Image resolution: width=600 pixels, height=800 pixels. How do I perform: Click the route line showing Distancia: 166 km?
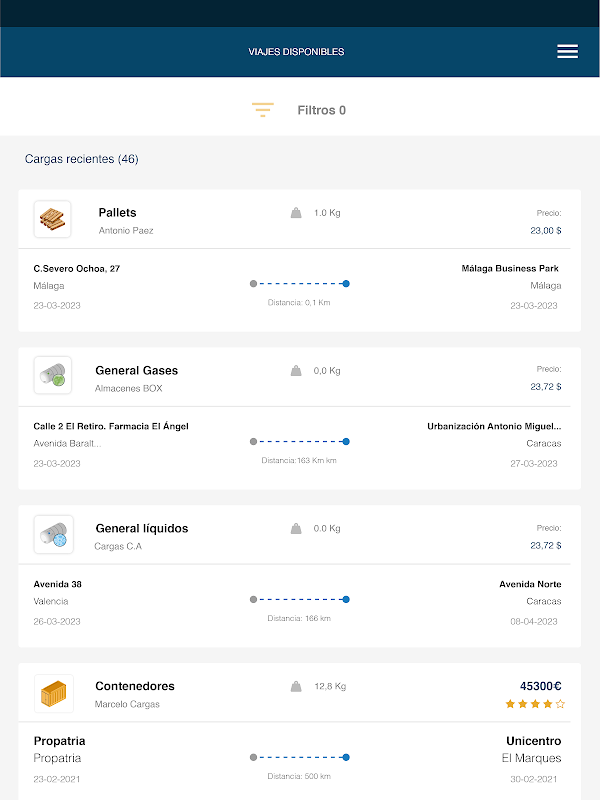(x=299, y=600)
